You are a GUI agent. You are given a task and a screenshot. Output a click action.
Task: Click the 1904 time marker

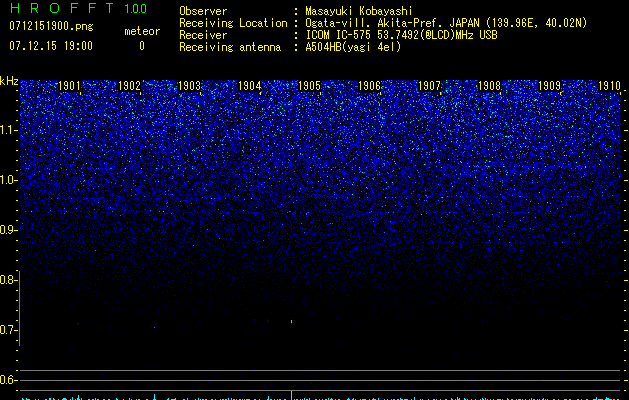click(x=250, y=86)
